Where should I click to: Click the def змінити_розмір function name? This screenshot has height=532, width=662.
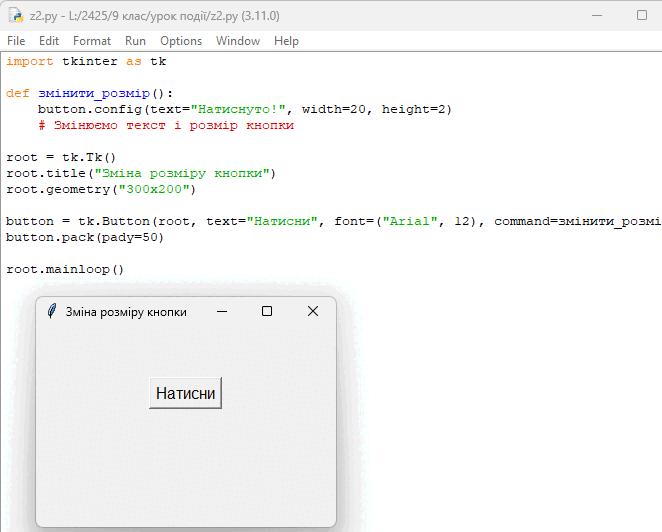[x=94, y=93]
